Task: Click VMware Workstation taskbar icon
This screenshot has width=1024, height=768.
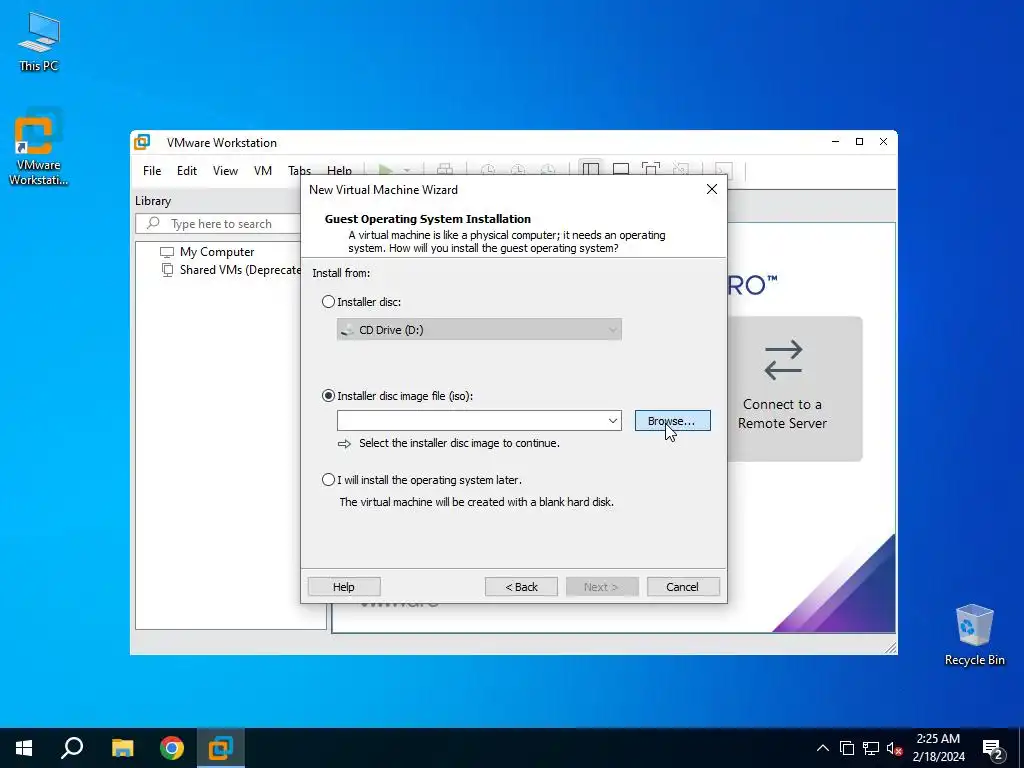Action: pos(221,748)
